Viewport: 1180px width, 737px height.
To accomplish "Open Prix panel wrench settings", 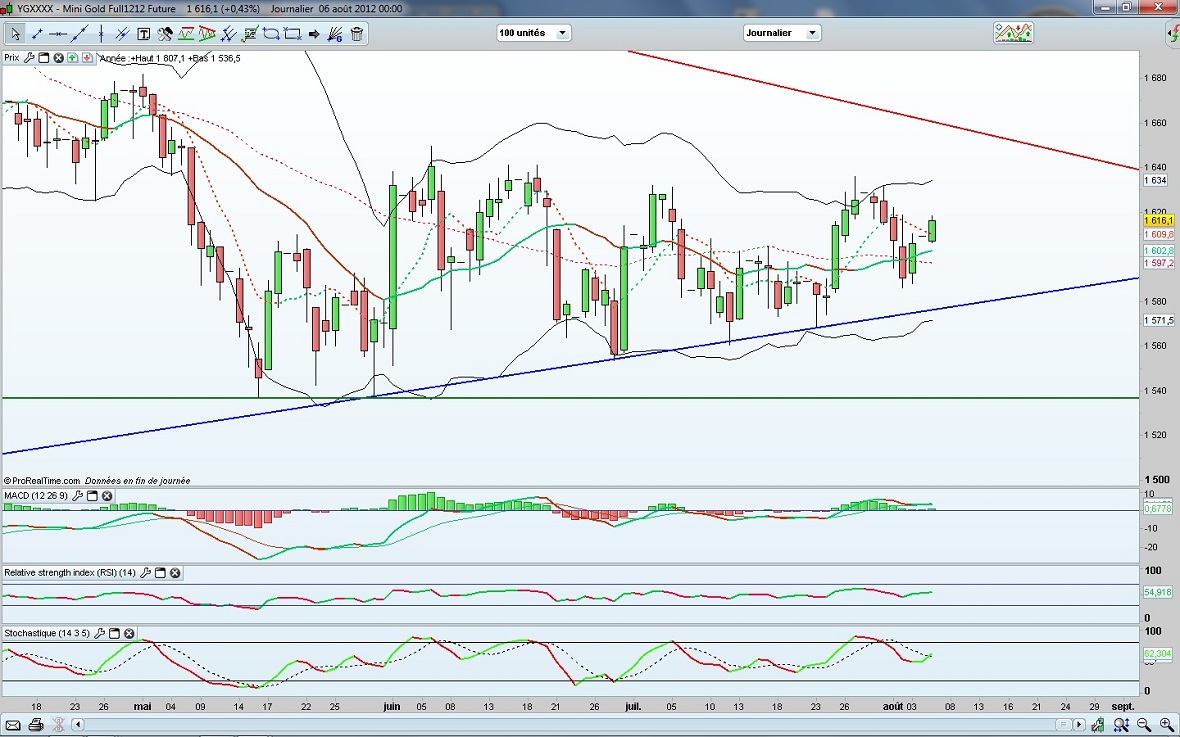I will [x=30, y=58].
